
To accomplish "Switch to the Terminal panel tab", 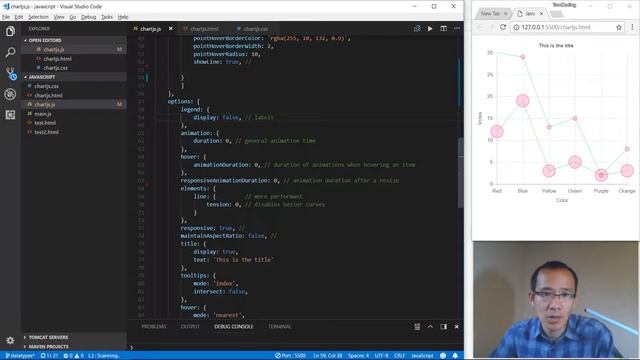I will (x=280, y=327).
